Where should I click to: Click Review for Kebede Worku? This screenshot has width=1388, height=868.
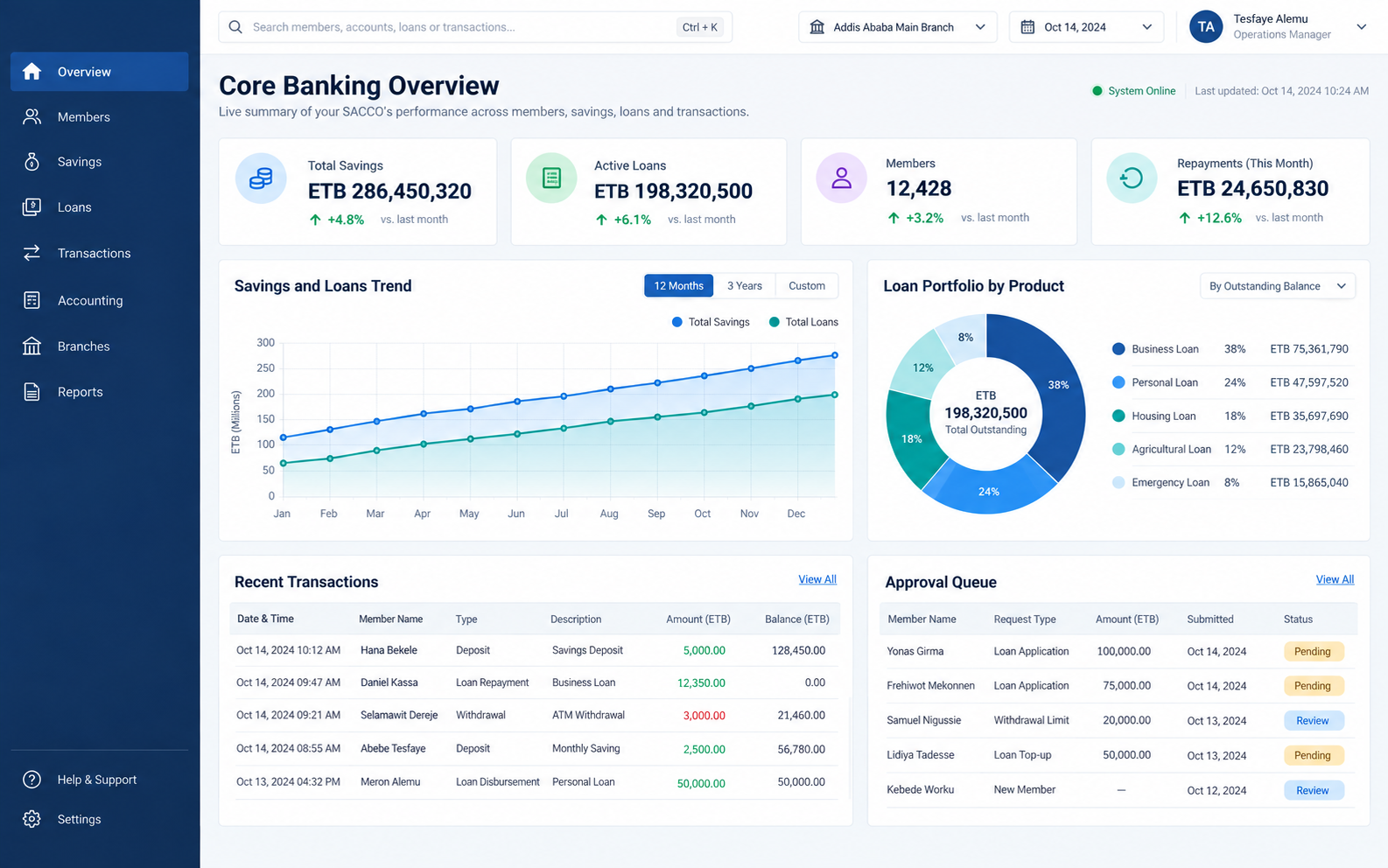(x=1313, y=791)
